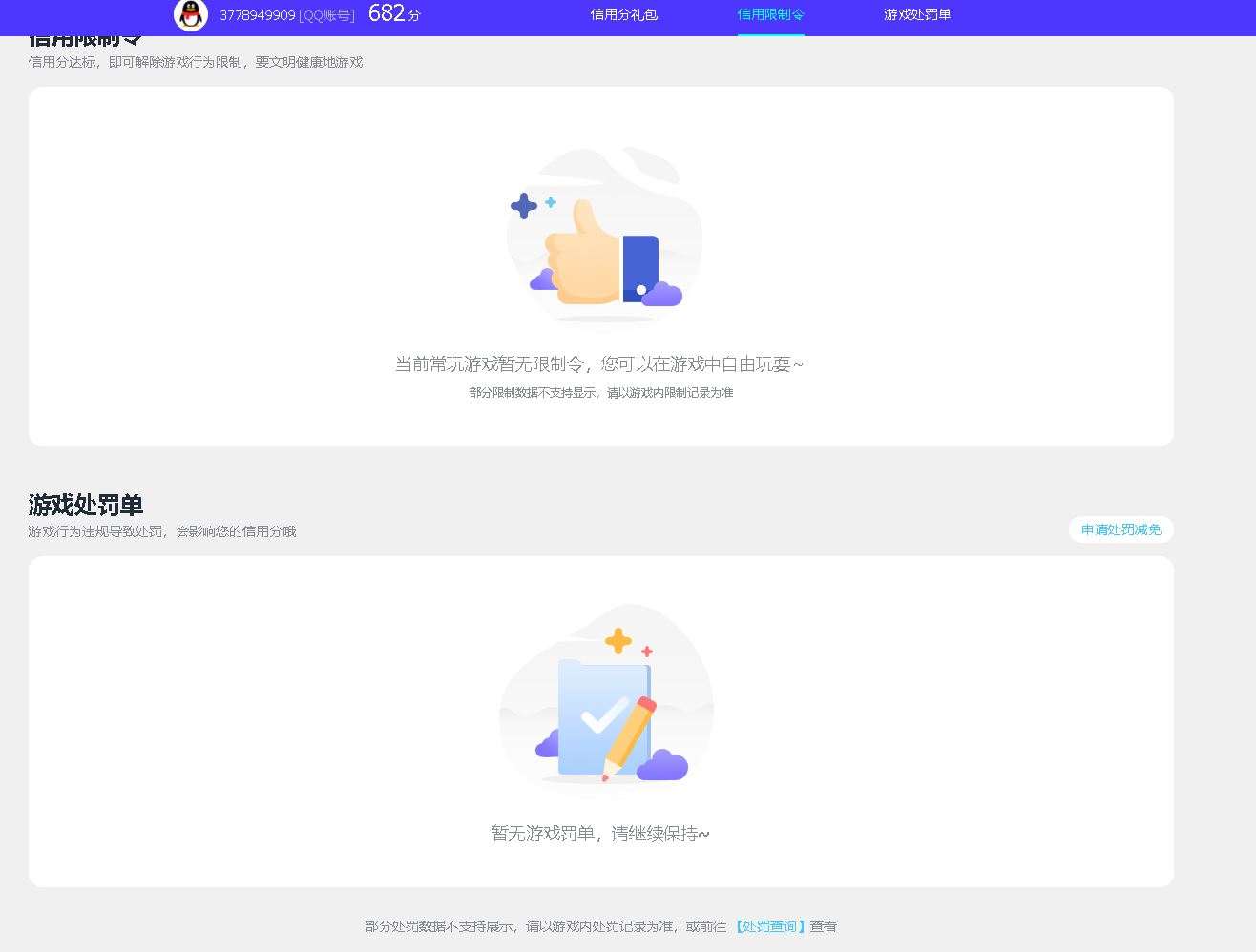Click the 申请处罚减免 button
This screenshot has width=1256, height=952.
tap(1120, 529)
